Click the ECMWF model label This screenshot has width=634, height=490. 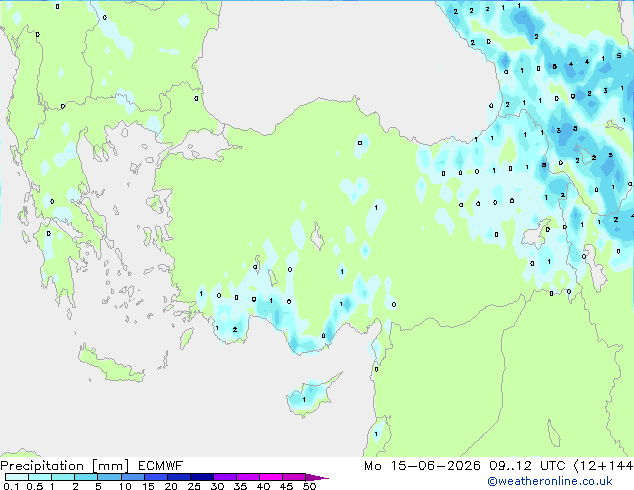161,466
